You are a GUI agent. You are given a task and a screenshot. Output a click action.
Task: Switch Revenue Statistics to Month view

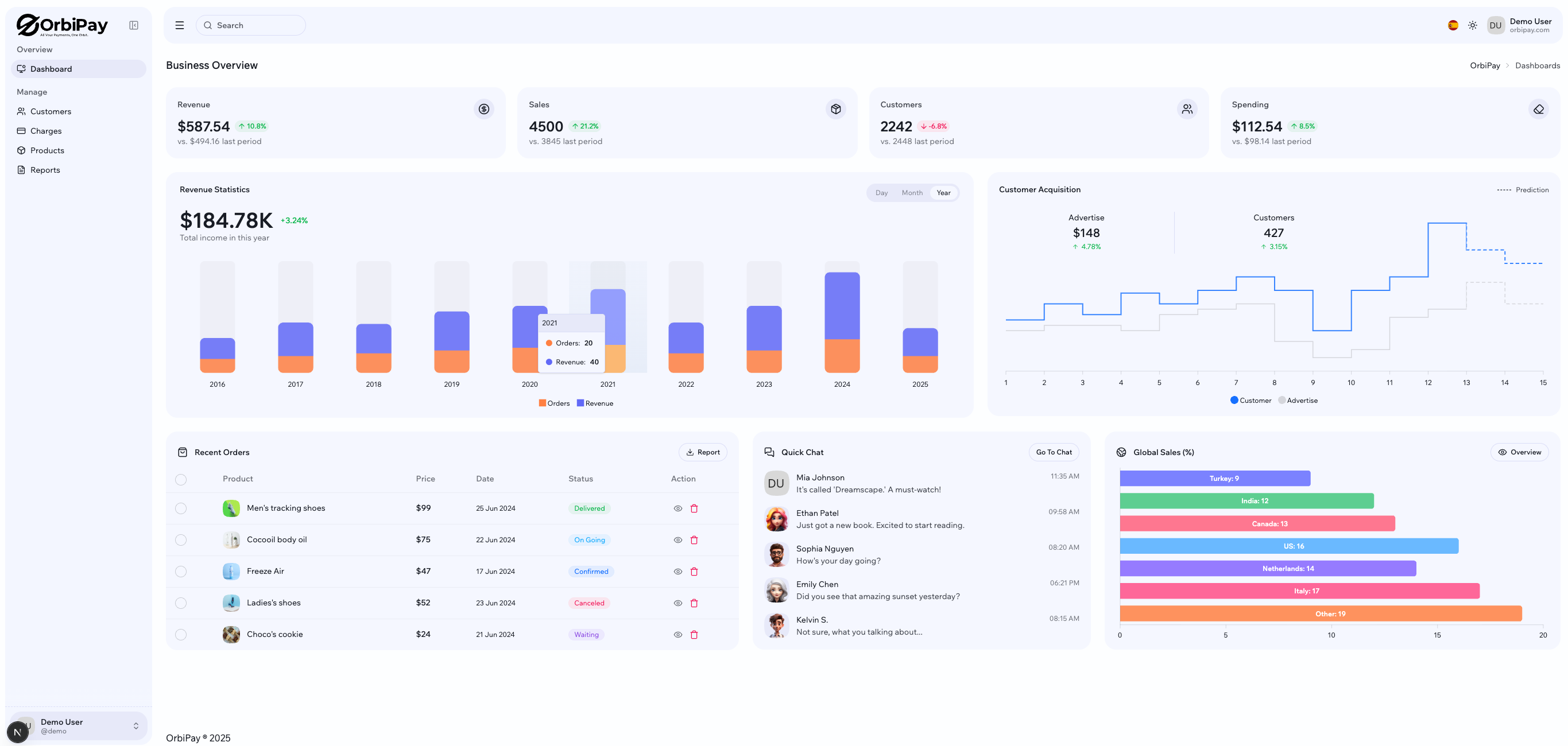point(912,193)
